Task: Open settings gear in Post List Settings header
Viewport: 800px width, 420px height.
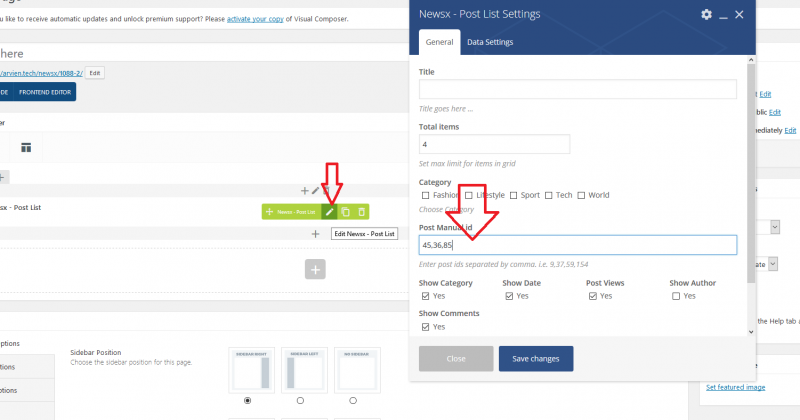Action: click(707, 14)
